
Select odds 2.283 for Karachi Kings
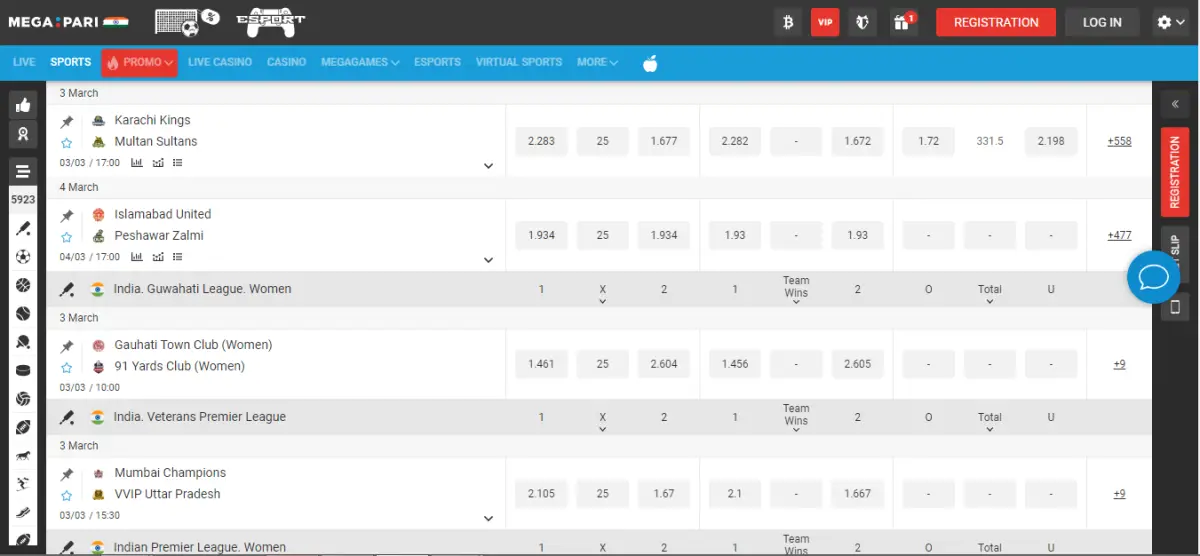(x=540, y=141)
